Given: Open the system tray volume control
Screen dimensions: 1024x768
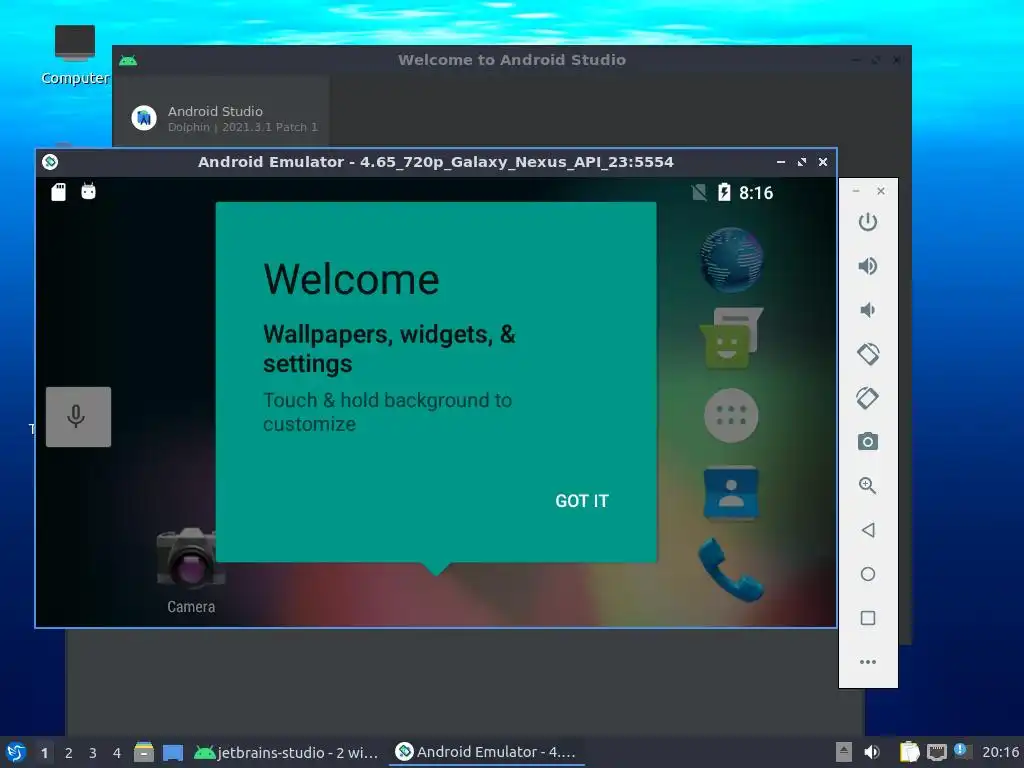Looking at the screenshot, I should 872,752.
